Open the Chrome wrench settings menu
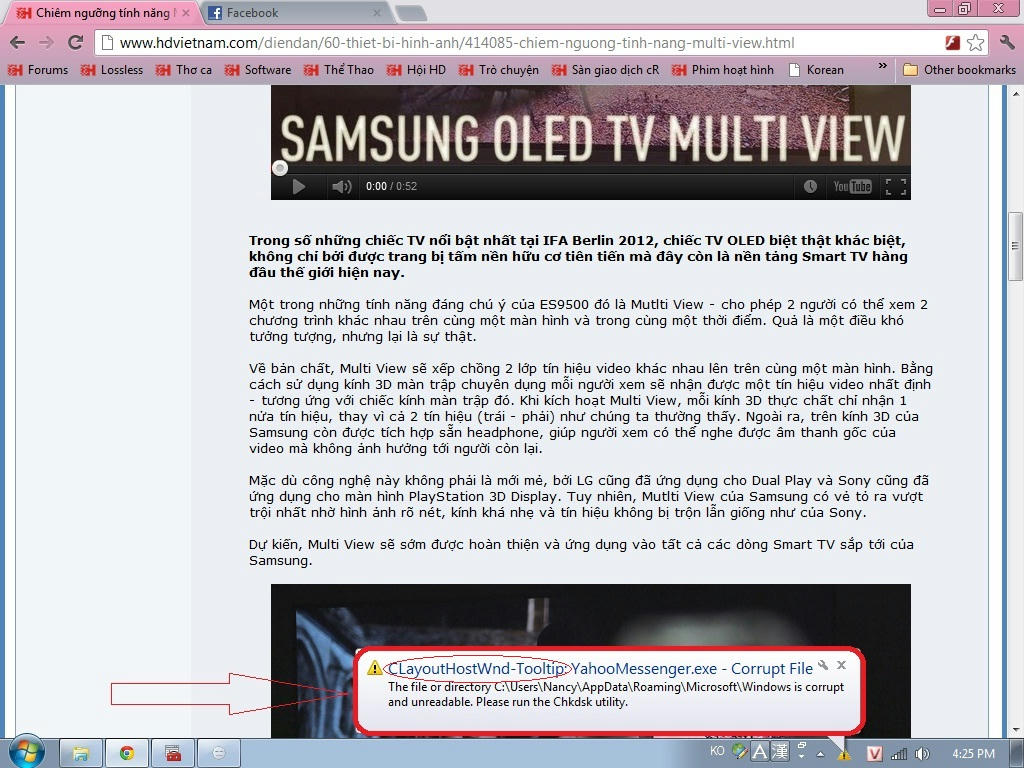This screenshot has height=768, width=1024. coord(1006,43)
